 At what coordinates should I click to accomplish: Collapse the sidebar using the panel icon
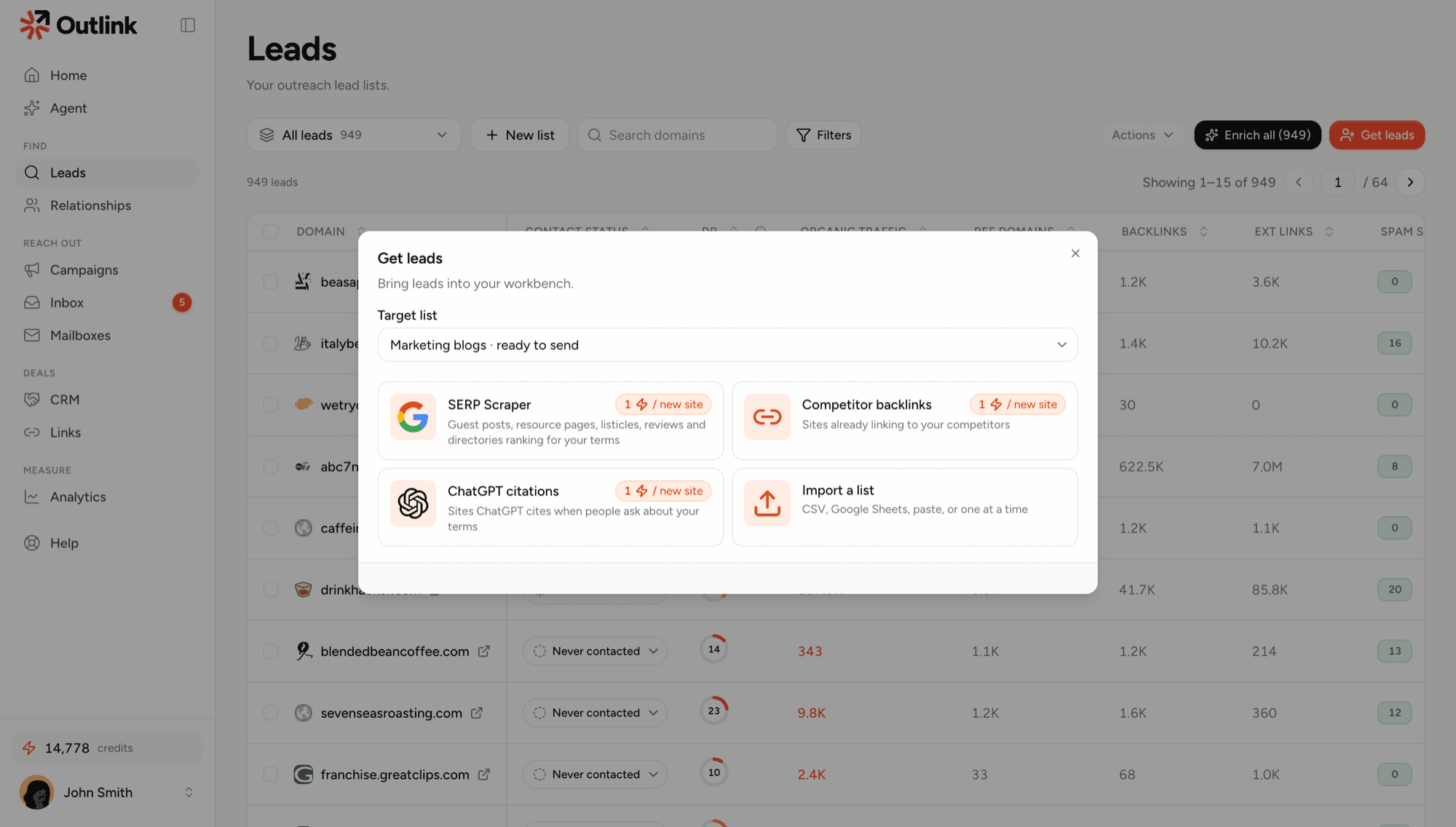pos(188,25)
